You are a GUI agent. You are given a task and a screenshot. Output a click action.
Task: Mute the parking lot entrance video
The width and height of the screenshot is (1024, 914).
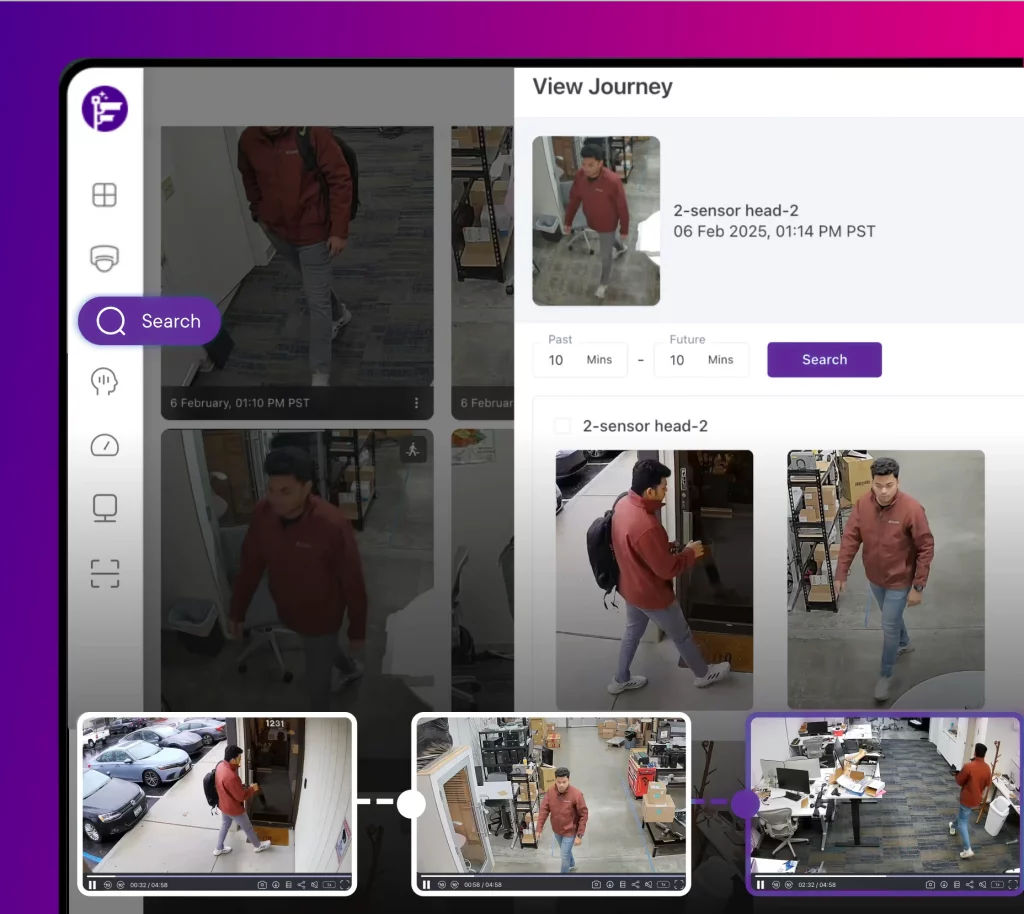click(x=314, y=884)
